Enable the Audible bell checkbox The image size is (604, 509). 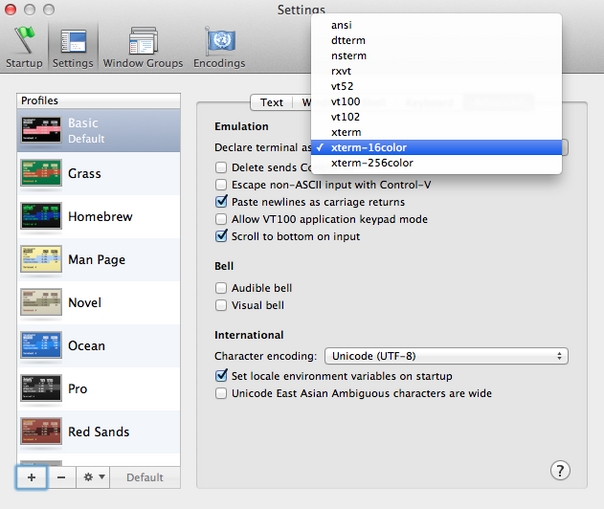pos(222,288)
